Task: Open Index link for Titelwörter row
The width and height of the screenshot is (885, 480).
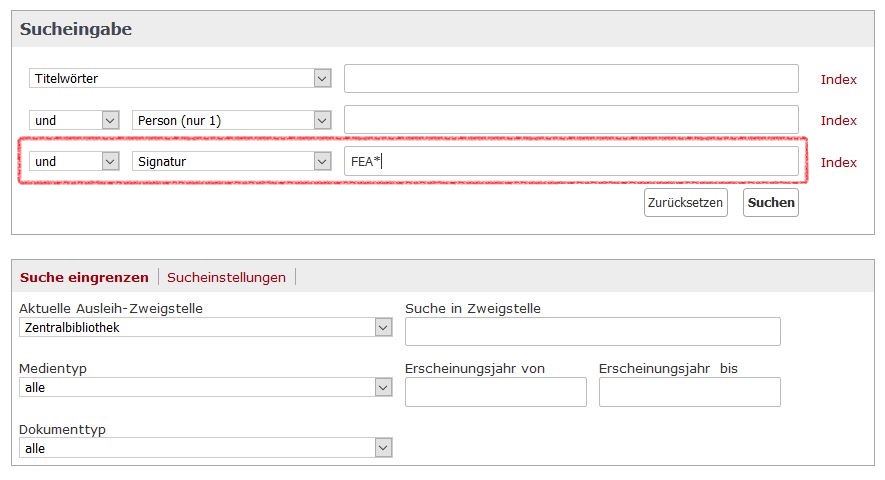Action: point(838,79)
